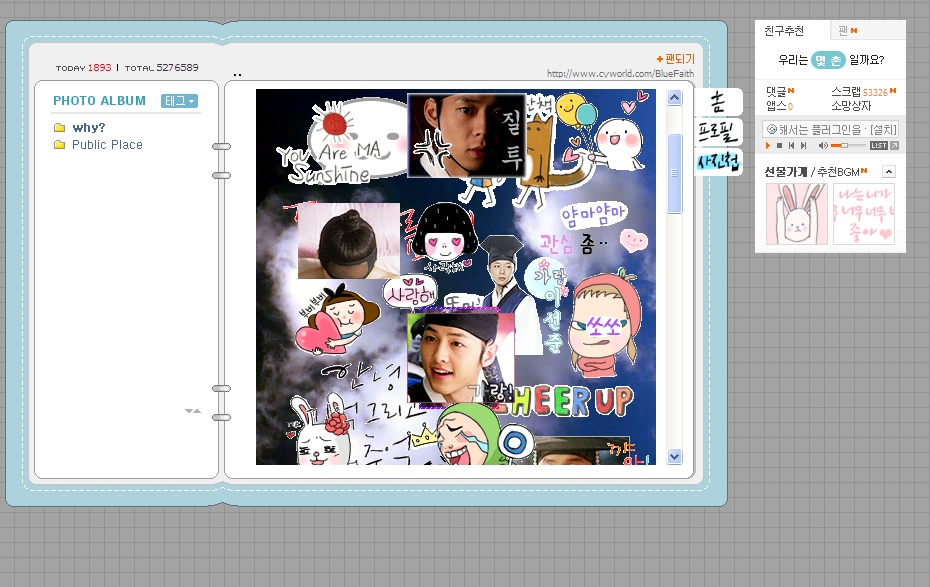Click the photo scrollbar up arrow
Image resolution: width=930 pixels, height=587 pixels.
click(x=674, y=97)
